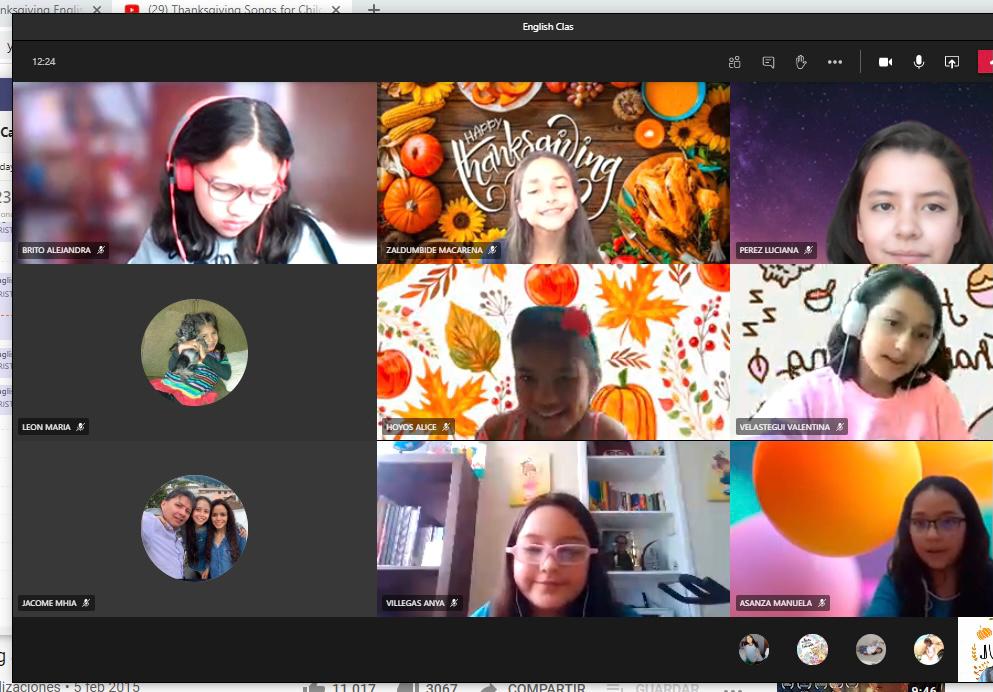
Task: Hang up with the red leave button
Action: coord(986,62)
